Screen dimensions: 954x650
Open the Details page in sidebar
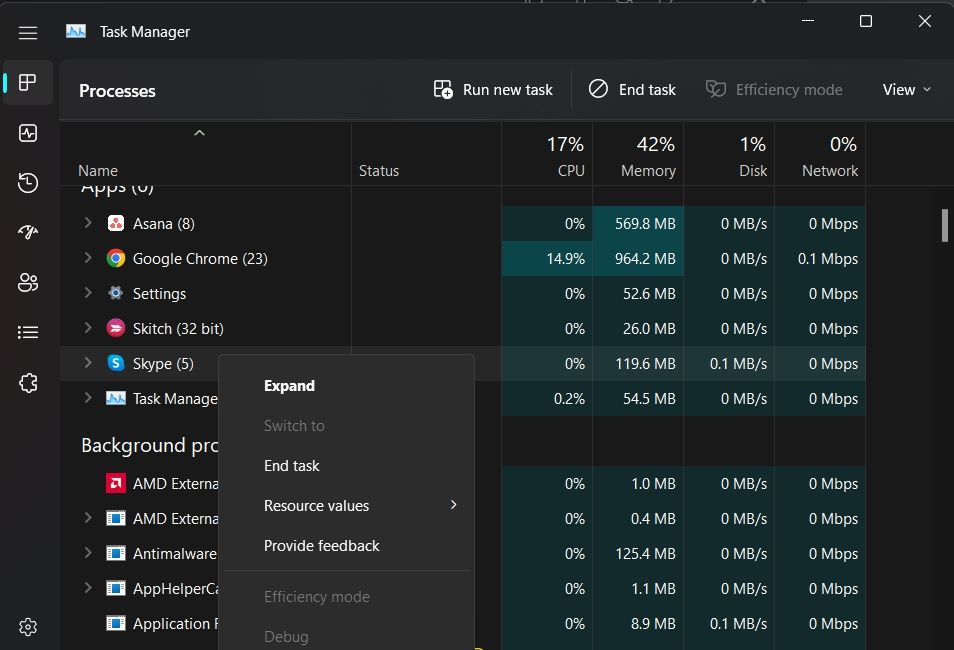point(28,332)
